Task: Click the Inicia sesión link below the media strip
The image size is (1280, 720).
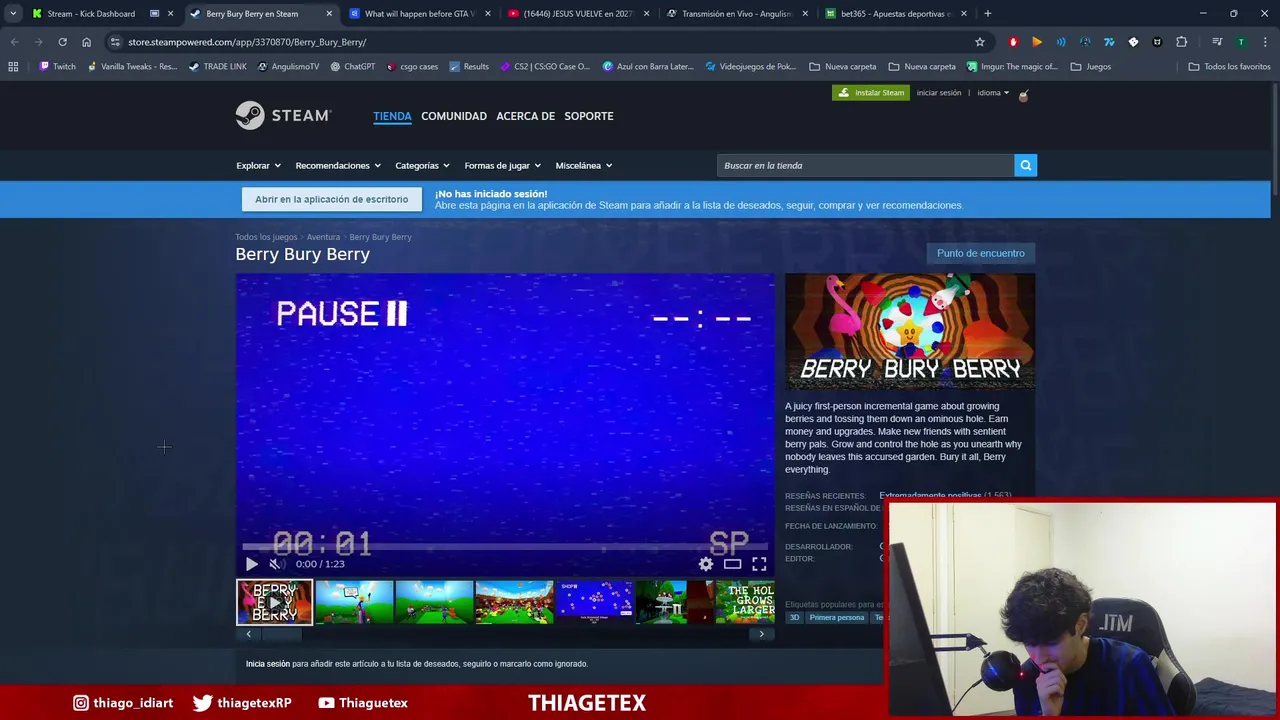Action: (268, 664)
